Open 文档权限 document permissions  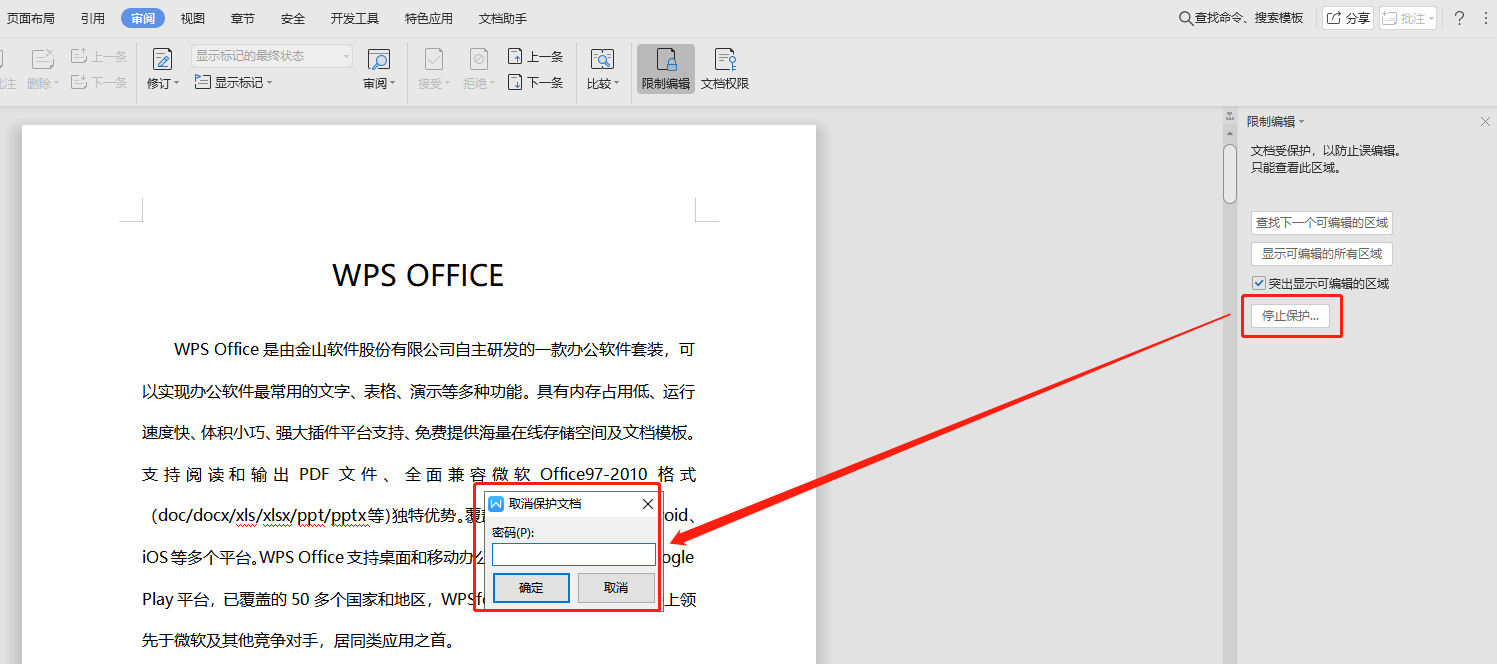pyautogui.click(x=725, y=69)
